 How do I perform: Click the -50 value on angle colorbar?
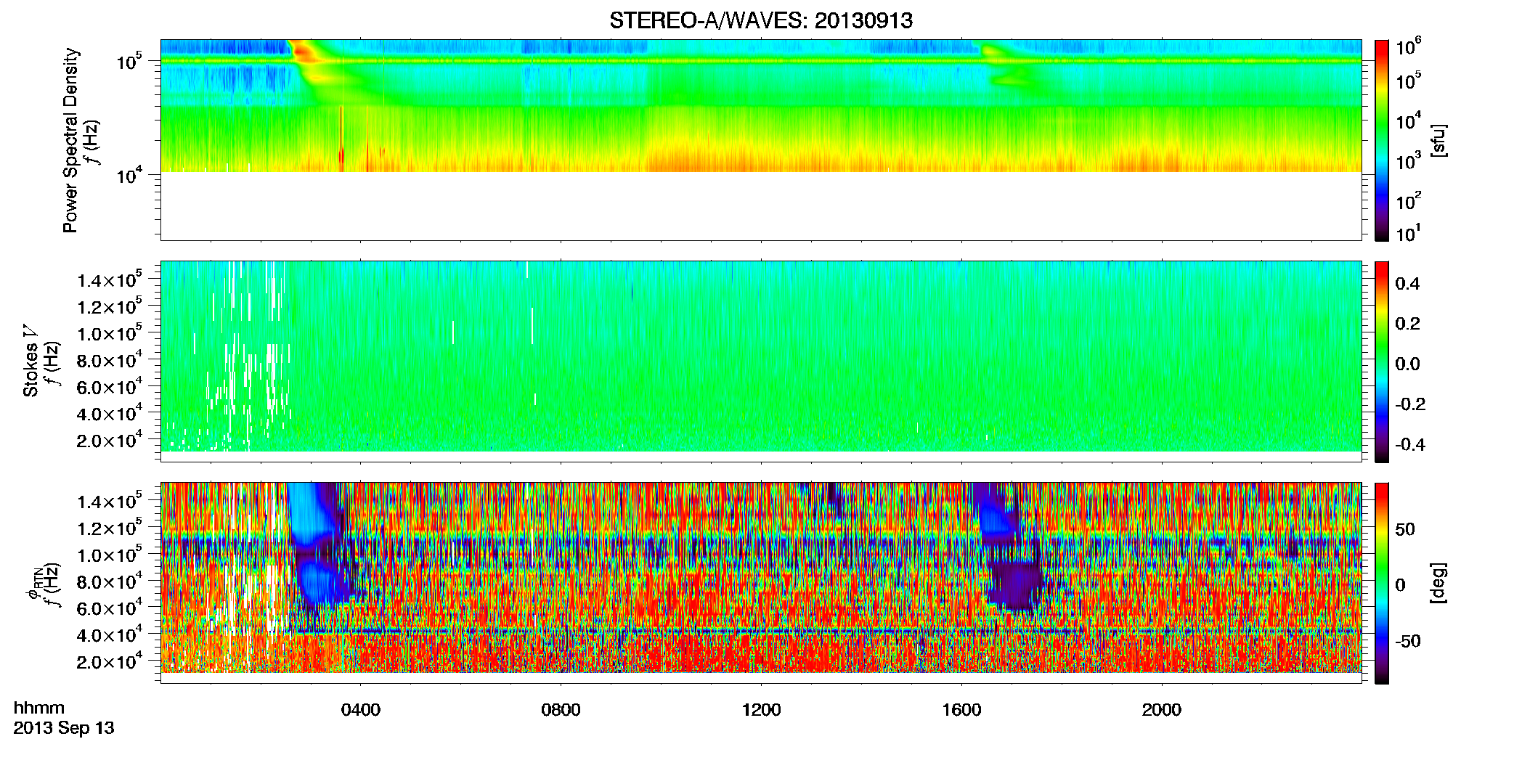(1408, 641)
